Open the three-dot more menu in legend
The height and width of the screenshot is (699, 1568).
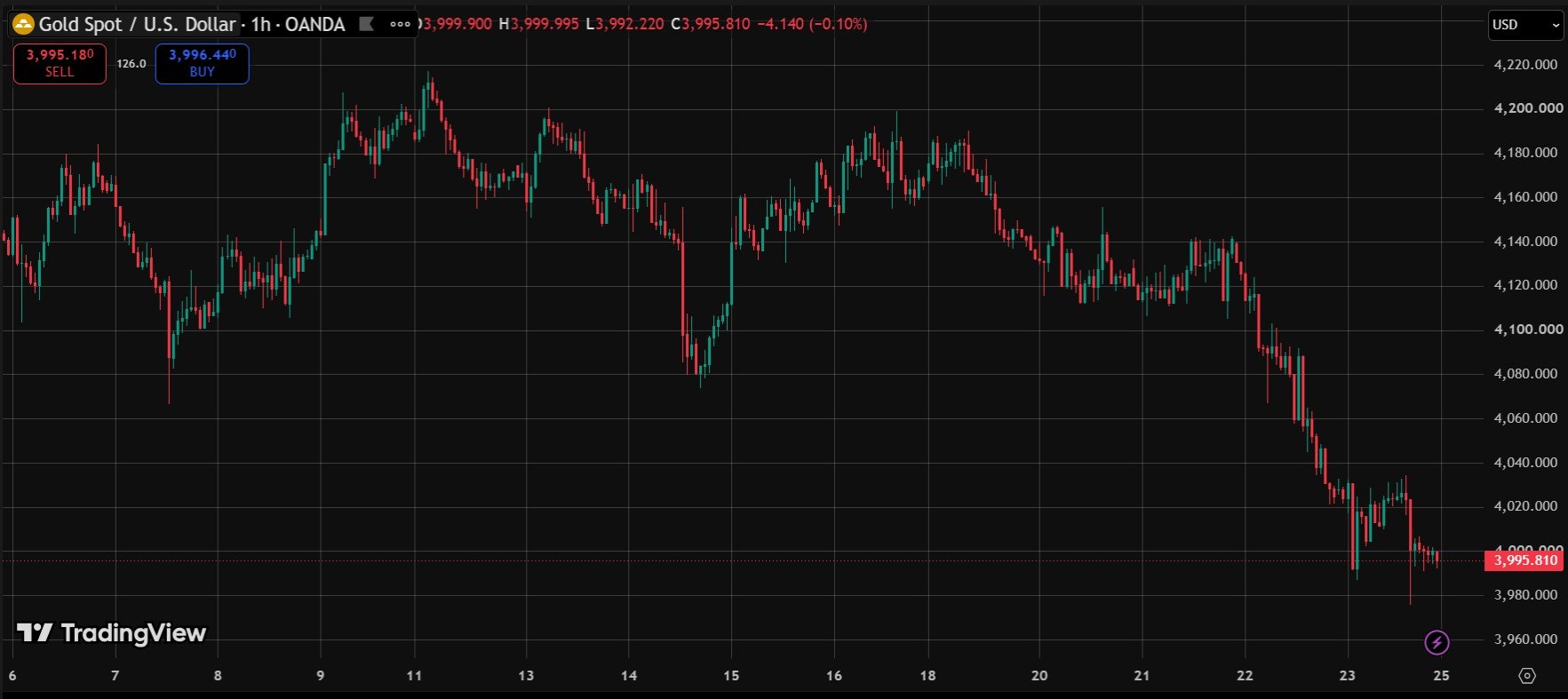401,24
